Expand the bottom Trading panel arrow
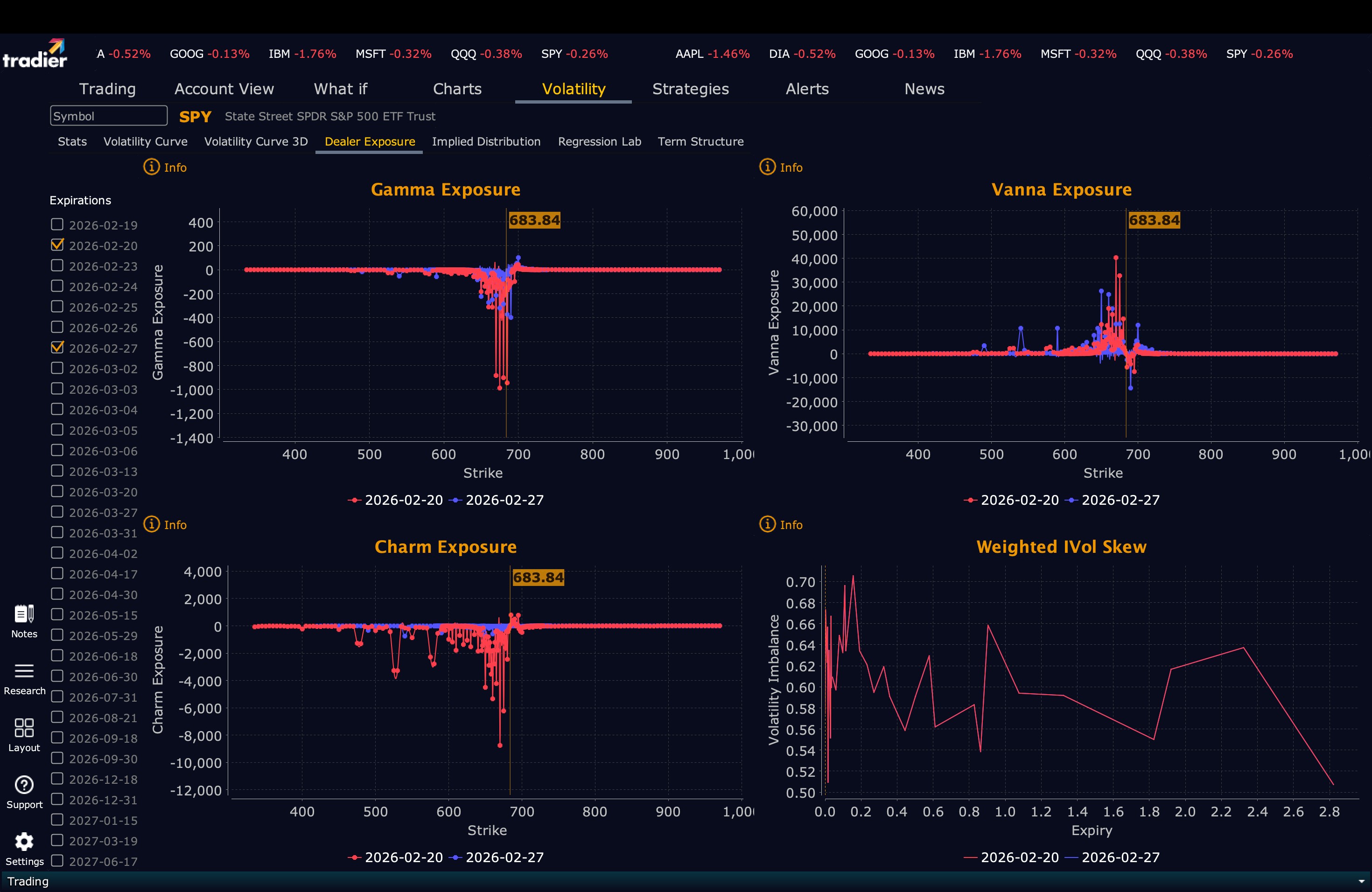This screenshot has height=892, width=1372. 1361,882
